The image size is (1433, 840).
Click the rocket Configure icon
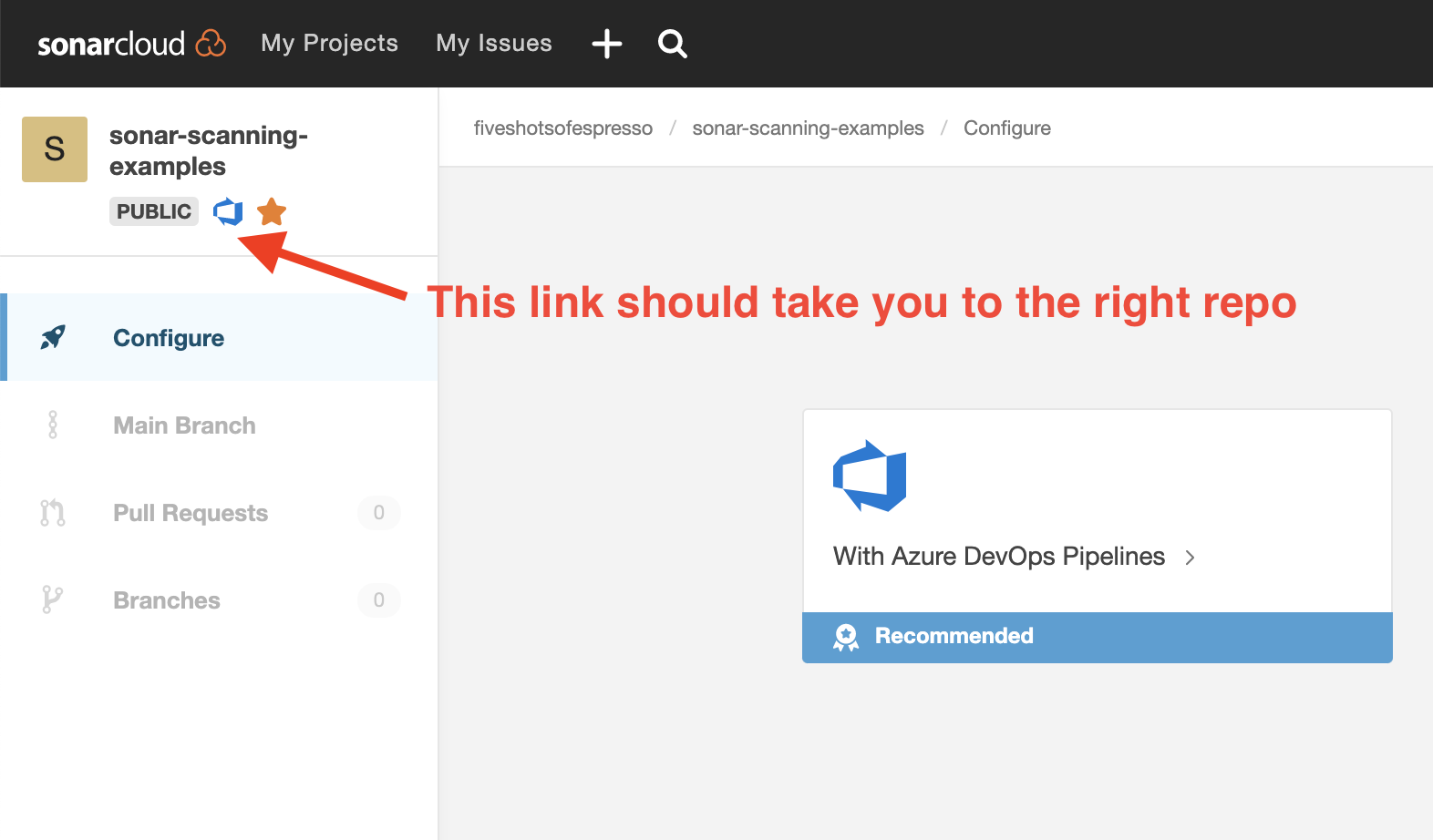click(x=53, y=337)
